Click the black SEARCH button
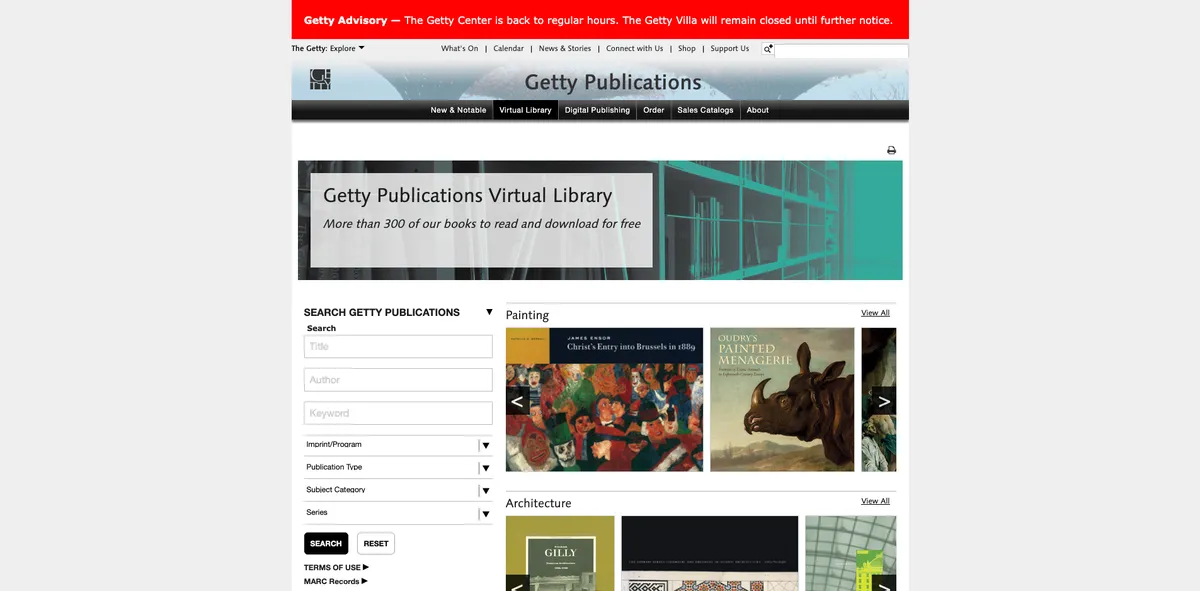The height and width of the screenshot is (591, 1200). click(x=326, y=543)
